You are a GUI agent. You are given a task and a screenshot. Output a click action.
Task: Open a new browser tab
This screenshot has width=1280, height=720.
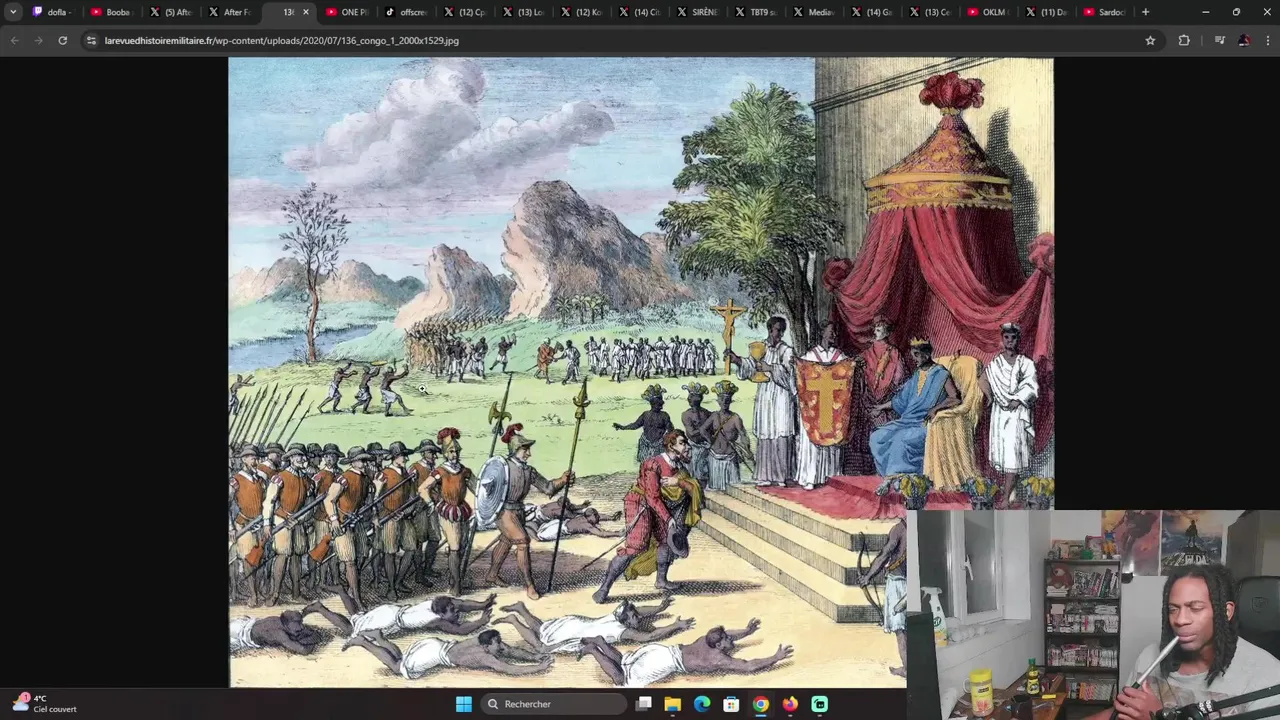click(x=1146, y=12)
